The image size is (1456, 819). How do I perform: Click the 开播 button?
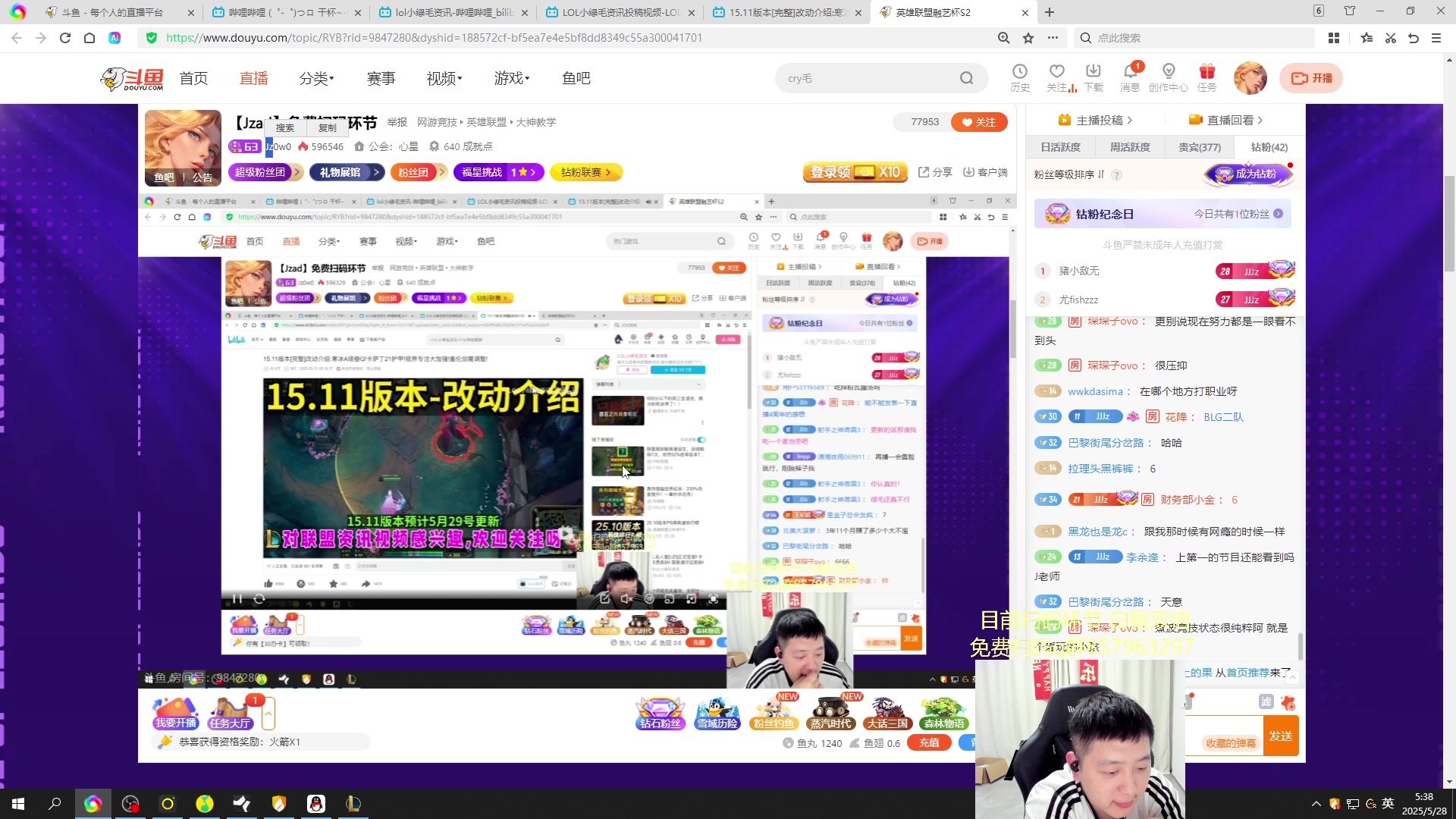1311,78
